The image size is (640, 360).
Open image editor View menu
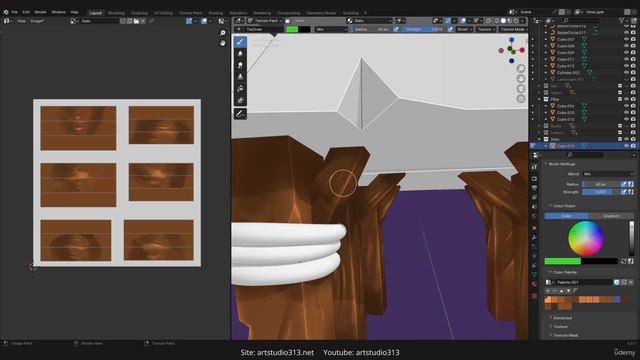pyautogui.click(x=21, y=21)
